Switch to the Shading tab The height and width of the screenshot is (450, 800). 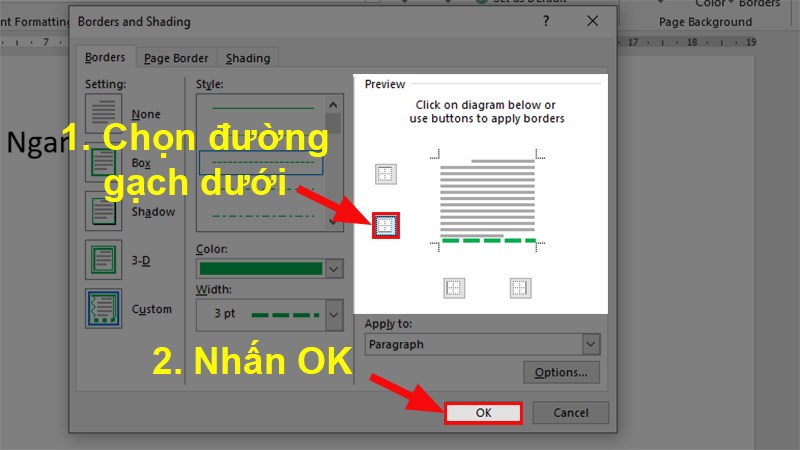click(246, 58)
